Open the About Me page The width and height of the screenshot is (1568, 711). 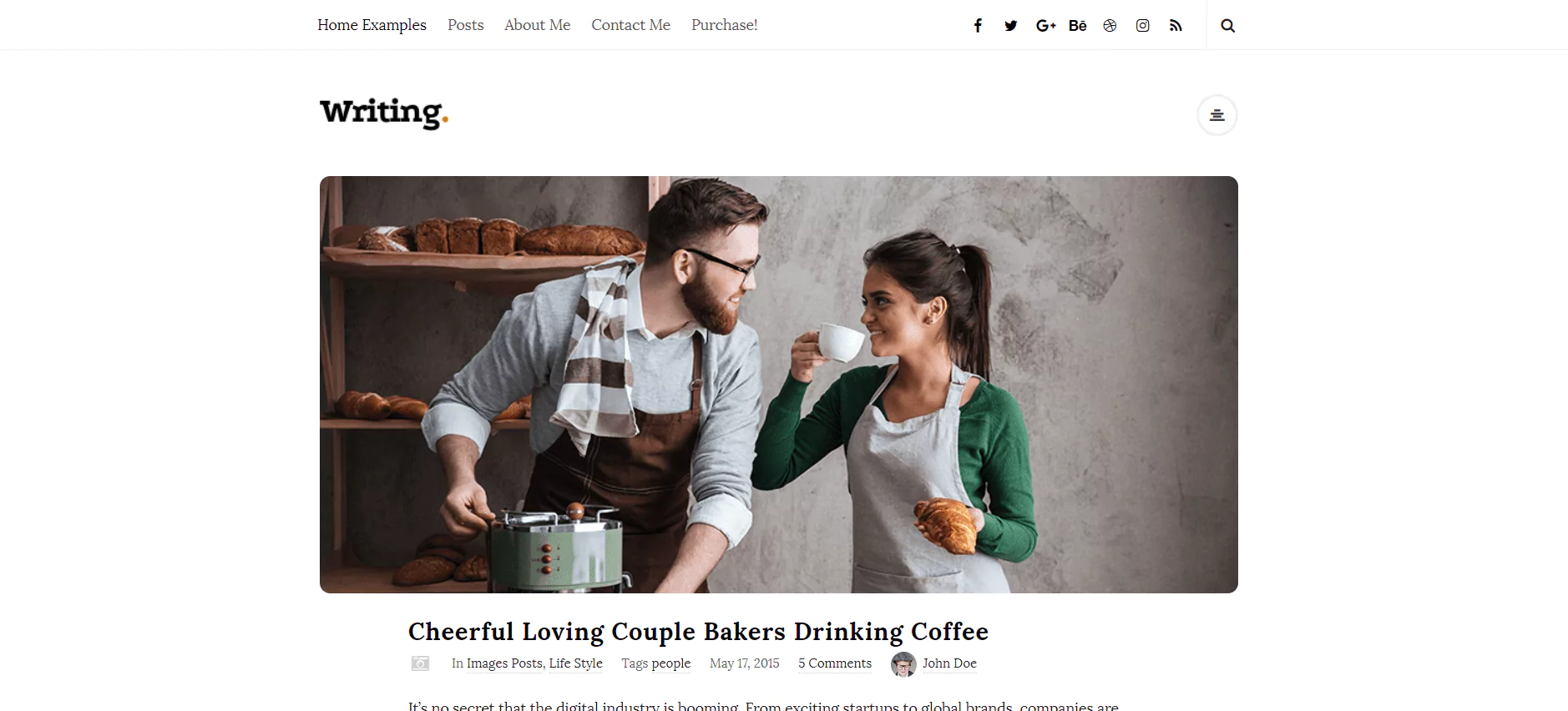tap(537, 25)
